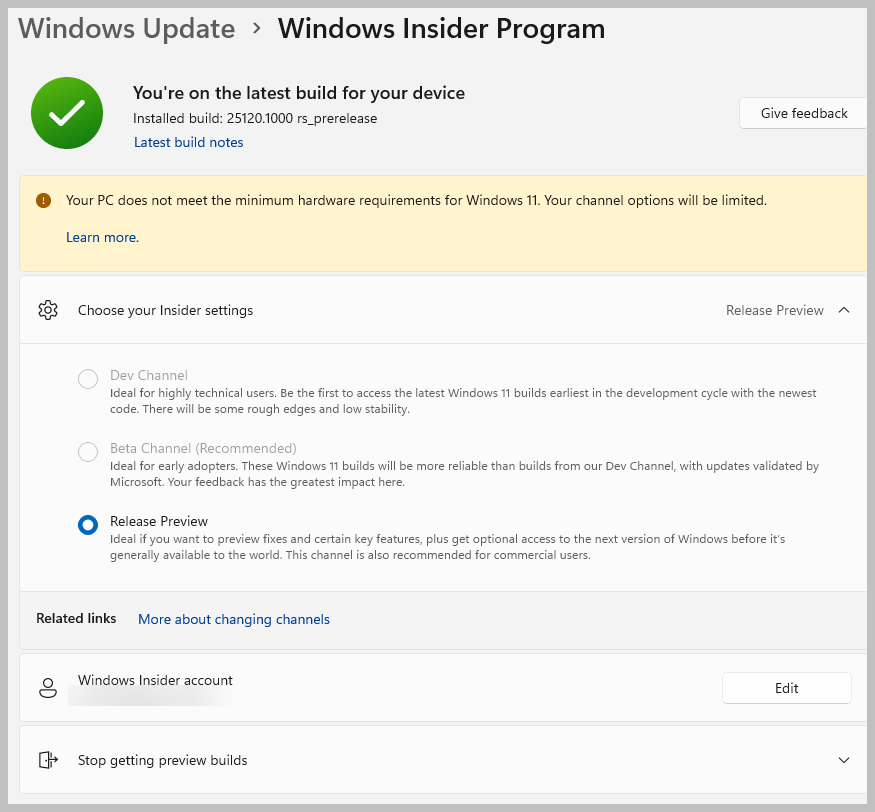Click the gear icon beside Insider settings

[47, 310]
